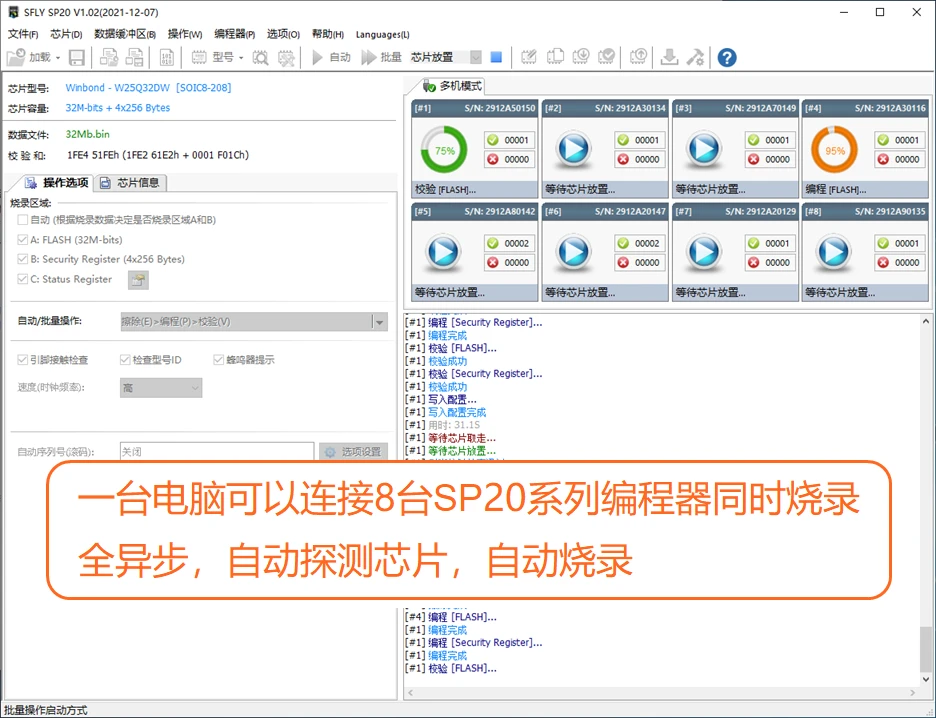Image resolution: width=936 pixels, height=718 pixels.
Task: Toggle B: Security Register checkbox
Action: [22, 259]
